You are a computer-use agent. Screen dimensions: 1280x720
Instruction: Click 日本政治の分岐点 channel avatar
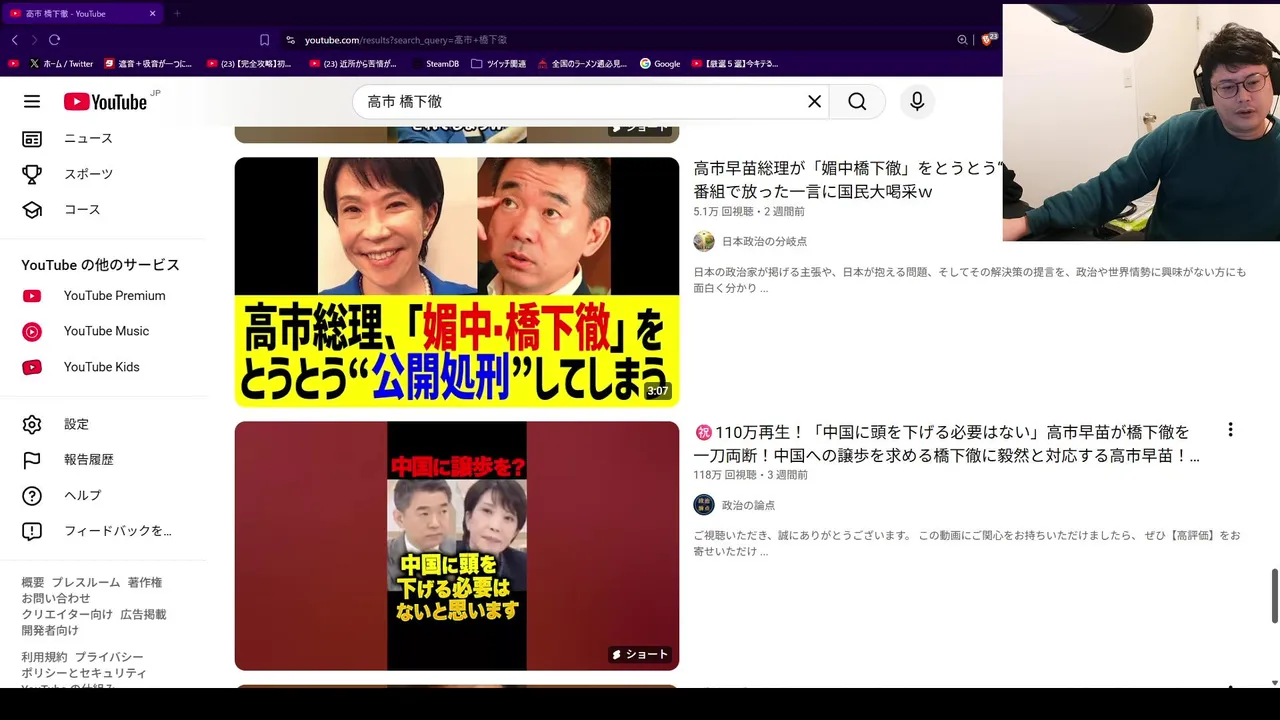tap(704, 241)
